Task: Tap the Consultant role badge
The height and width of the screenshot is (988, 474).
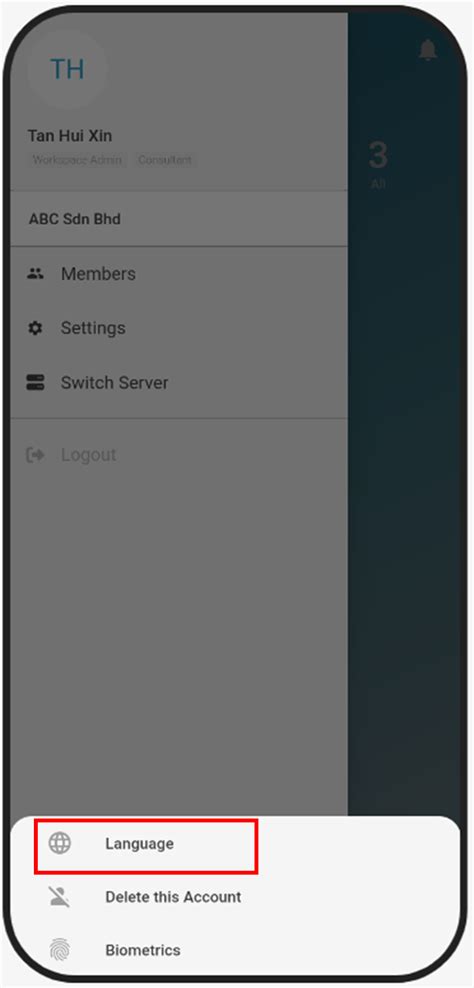Action: 165,160
